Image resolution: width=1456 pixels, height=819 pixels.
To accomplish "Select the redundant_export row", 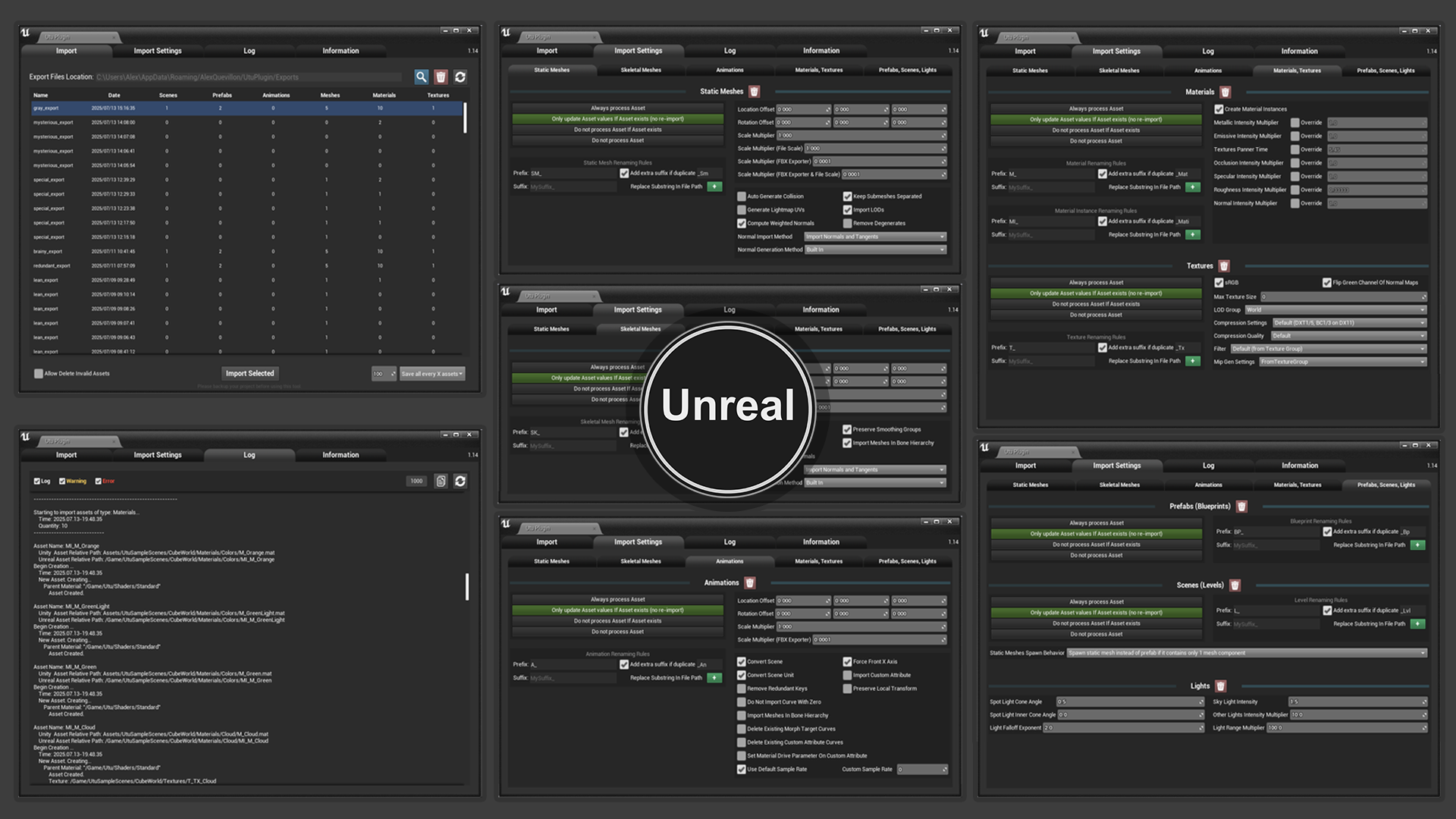I will click(x=246, y=266).
